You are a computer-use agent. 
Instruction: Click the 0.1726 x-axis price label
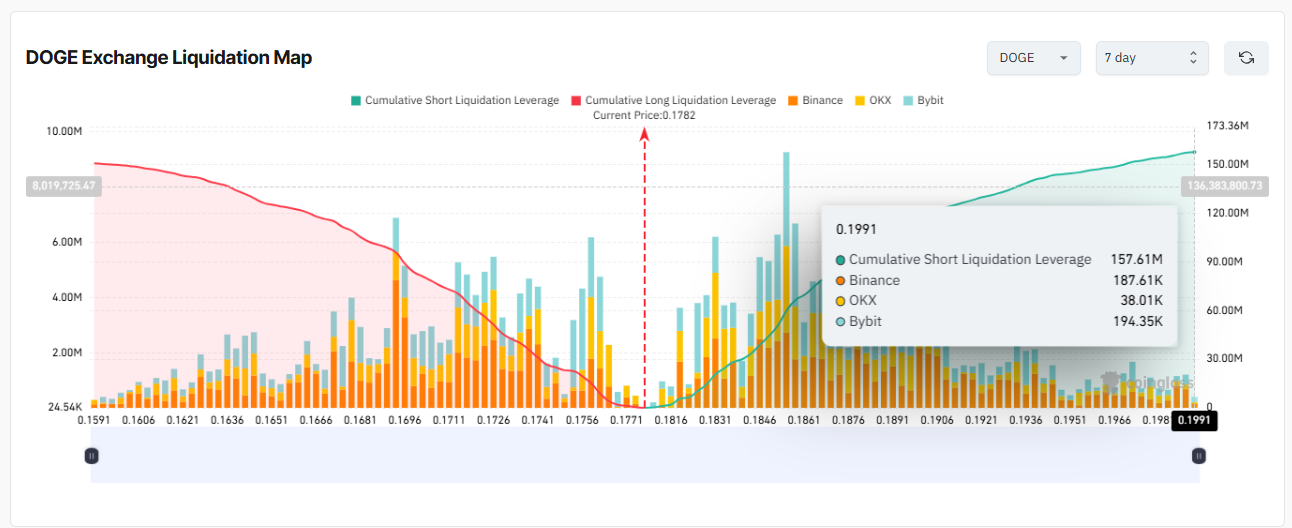493,421
